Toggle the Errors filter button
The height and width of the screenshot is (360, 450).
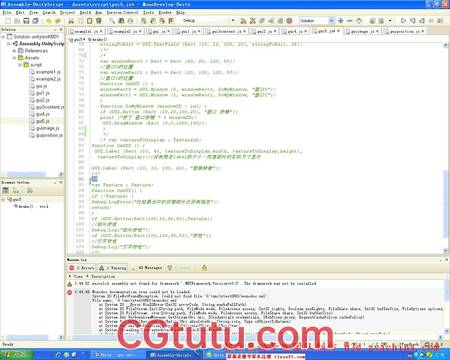click(82, 268)
